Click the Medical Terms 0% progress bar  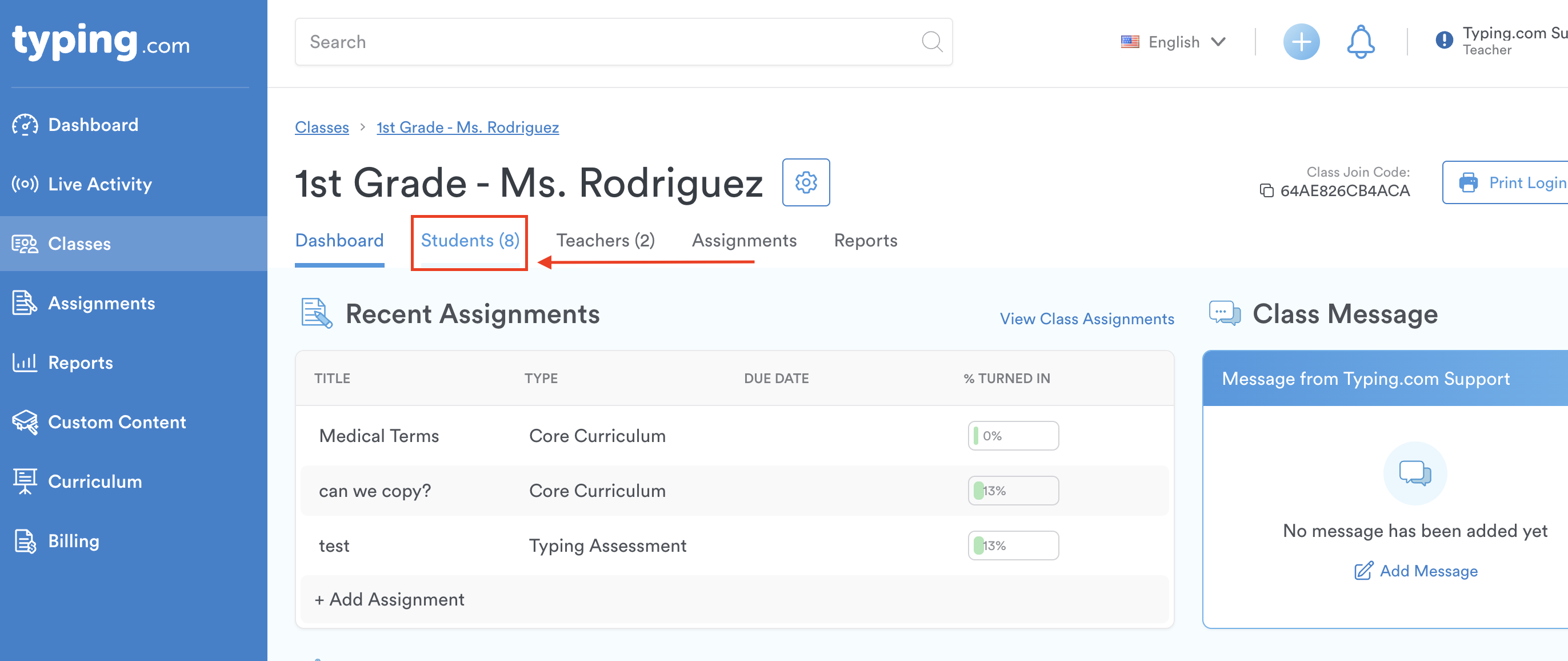point(1013,436)
